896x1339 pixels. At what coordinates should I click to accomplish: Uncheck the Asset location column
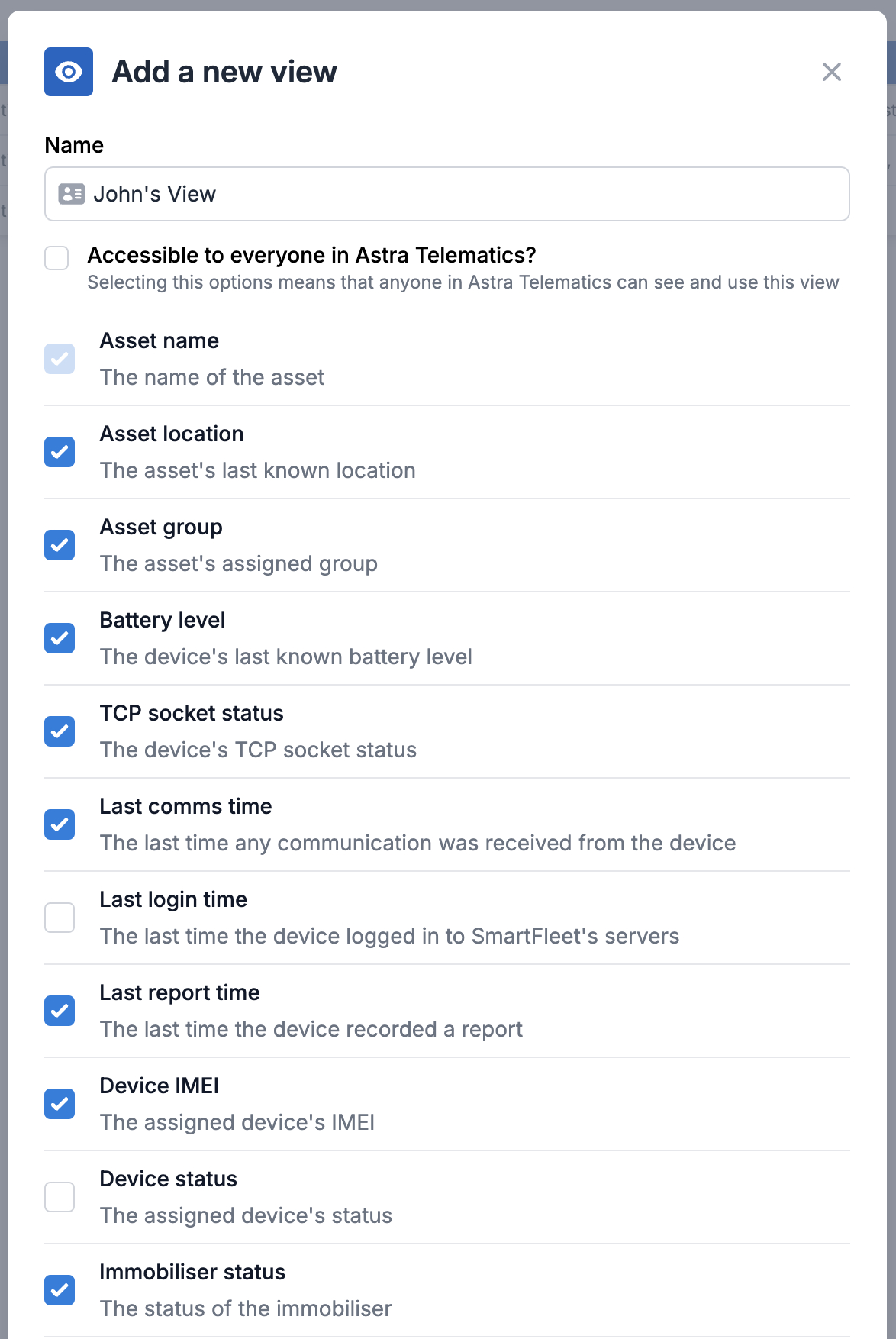59,452
